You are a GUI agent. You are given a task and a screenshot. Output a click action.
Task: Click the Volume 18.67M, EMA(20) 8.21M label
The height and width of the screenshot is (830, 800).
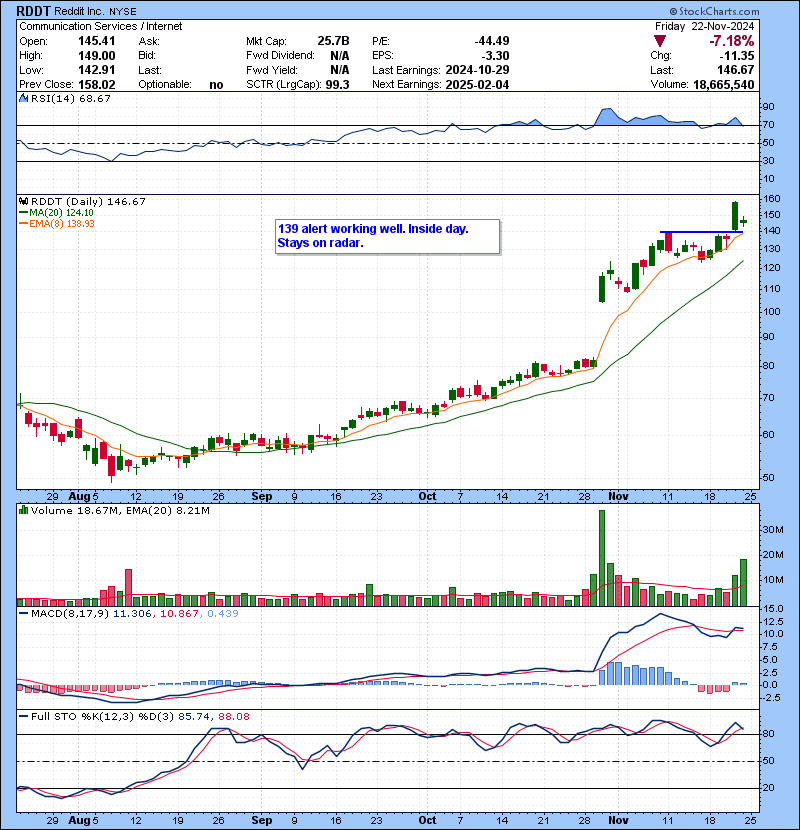[x=120, y=510]
